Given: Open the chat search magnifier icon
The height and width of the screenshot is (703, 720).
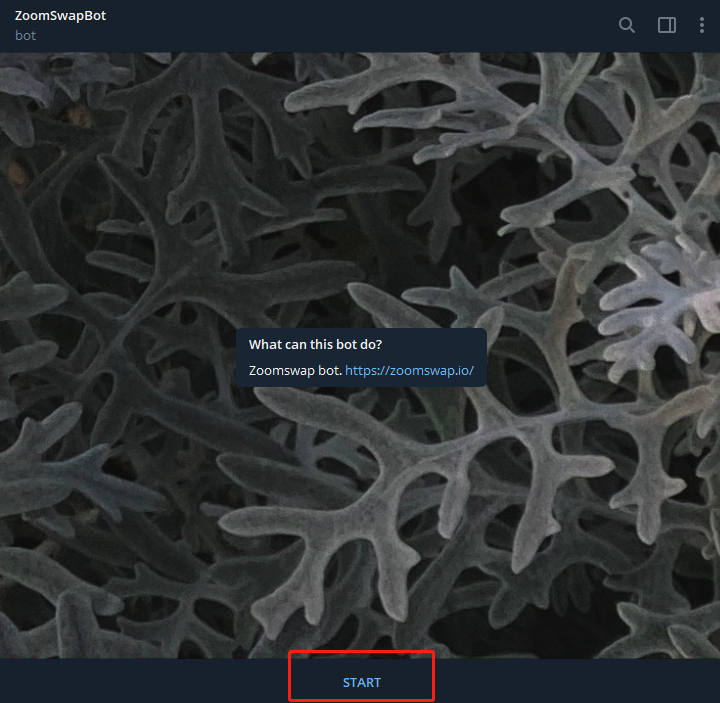Looking at the screenshot, I should [626, 25].
